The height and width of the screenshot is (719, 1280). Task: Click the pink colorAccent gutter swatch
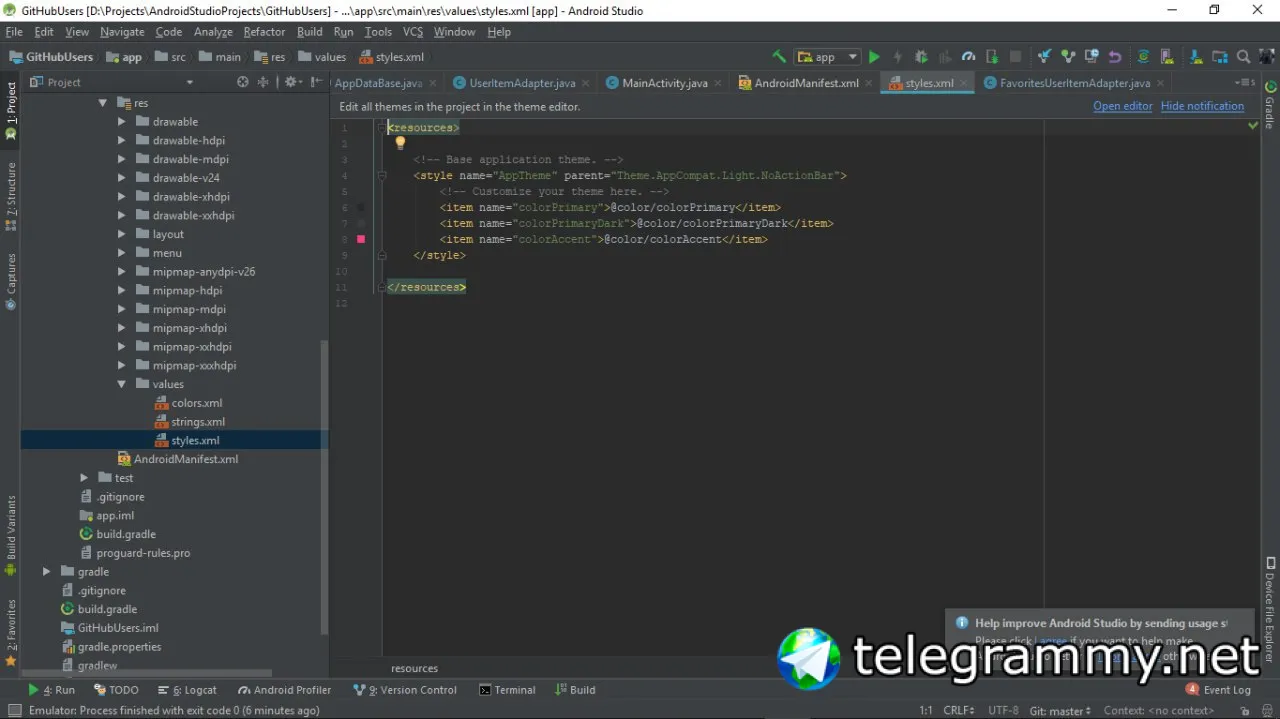click(361, 239)
